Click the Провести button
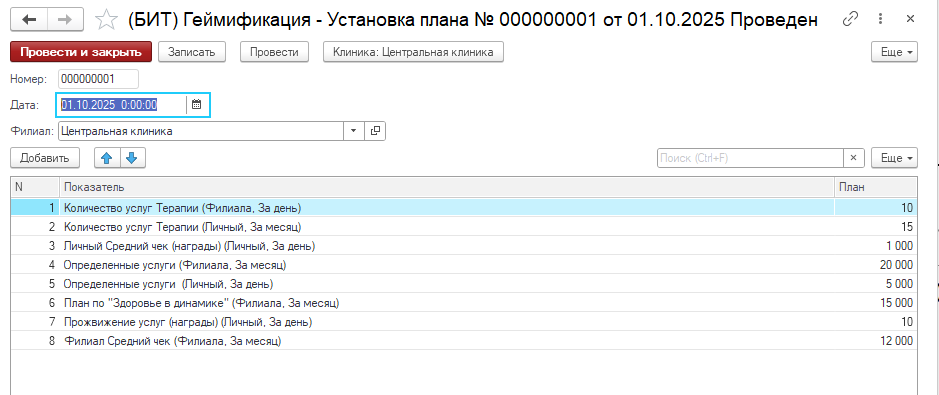This screenshot has height=395, width=939. 274,52
